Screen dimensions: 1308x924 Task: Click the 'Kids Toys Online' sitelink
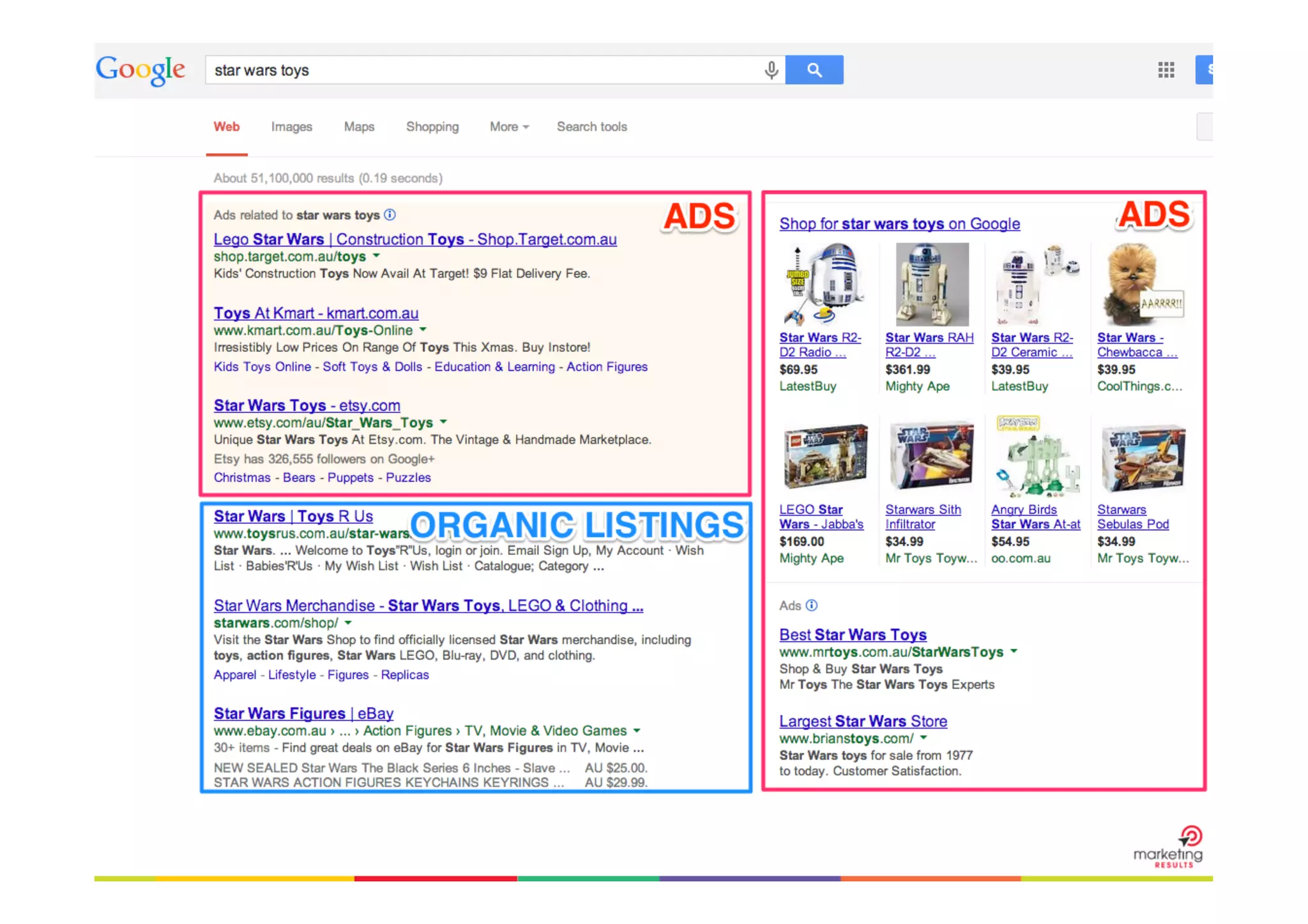coord(262,367)
